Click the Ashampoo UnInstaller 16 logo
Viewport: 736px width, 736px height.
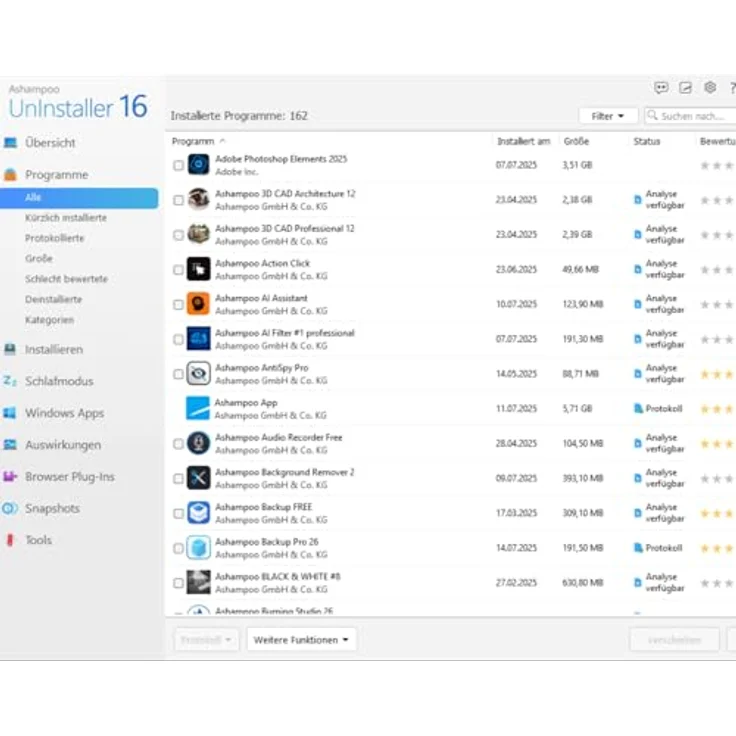click(78, 103)
